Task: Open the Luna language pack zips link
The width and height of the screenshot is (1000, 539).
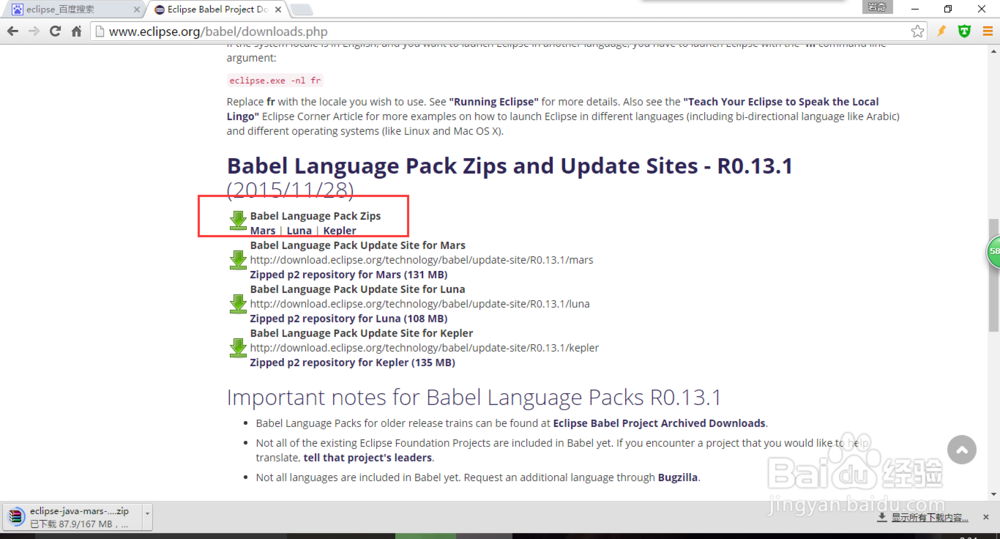Action: tap(299, 230)
